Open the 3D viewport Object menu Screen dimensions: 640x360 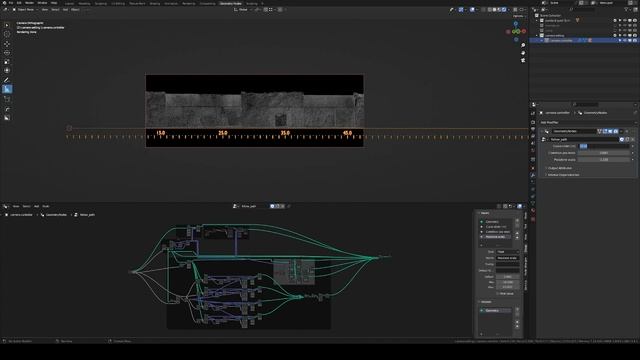(x=76, y=9)
